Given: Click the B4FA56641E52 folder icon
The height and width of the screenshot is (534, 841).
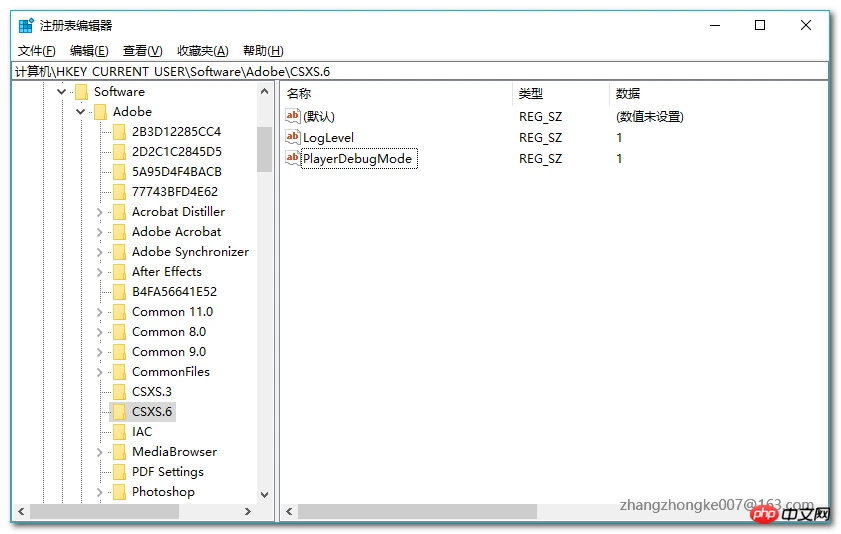Looking at the screenshot, I should [120, 292].
